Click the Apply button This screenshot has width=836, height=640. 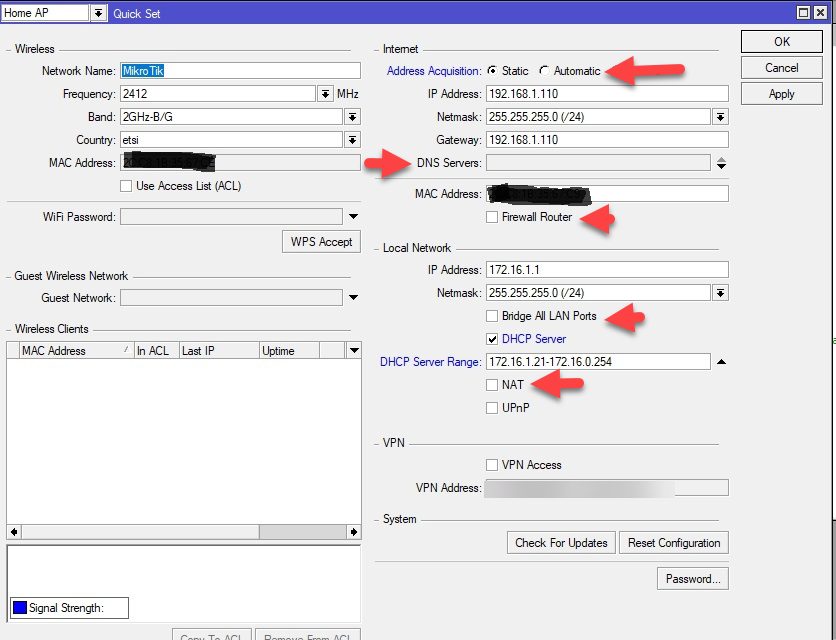[782, 94]
